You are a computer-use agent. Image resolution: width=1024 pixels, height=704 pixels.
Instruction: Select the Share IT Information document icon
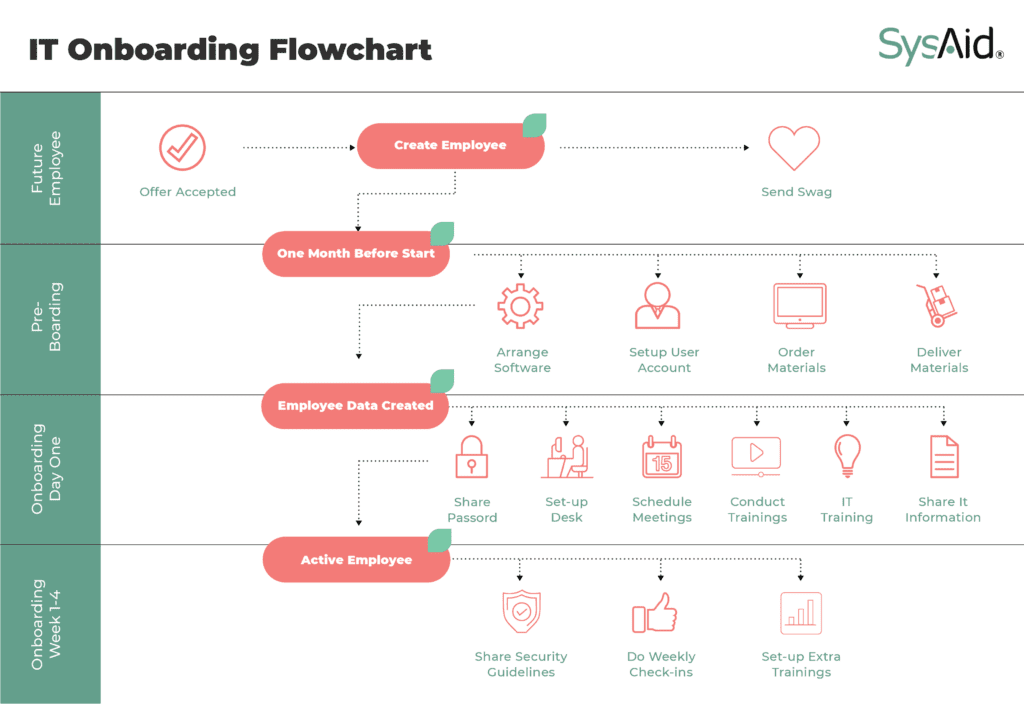point(943,457)
